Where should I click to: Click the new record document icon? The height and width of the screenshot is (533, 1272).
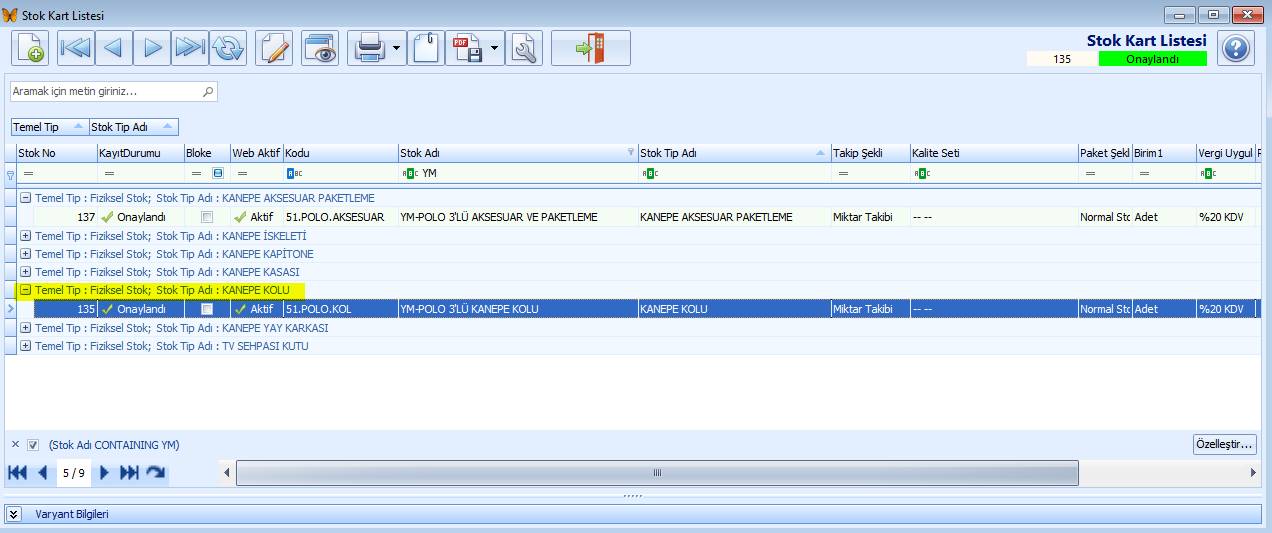[30, 48]
